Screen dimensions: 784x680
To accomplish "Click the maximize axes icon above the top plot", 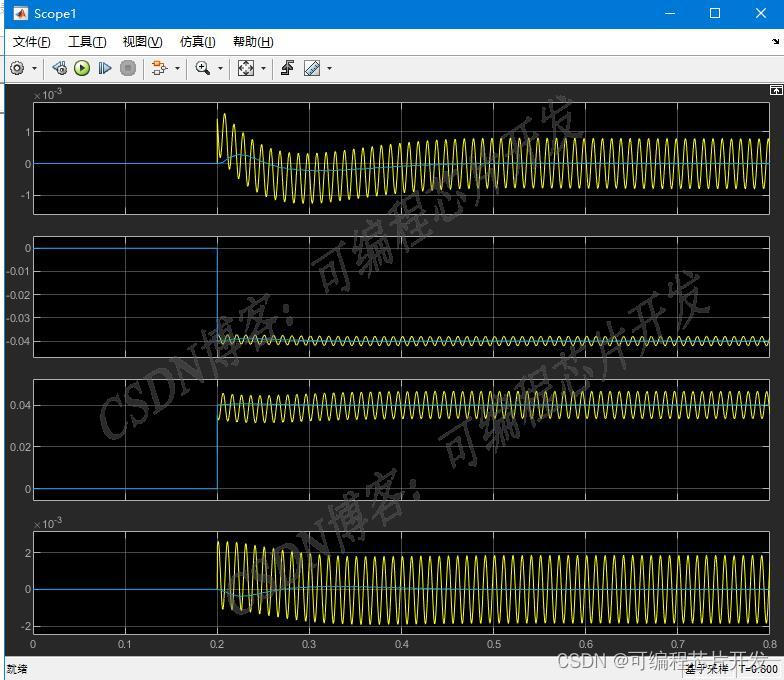I will click(x=776, y=90).
